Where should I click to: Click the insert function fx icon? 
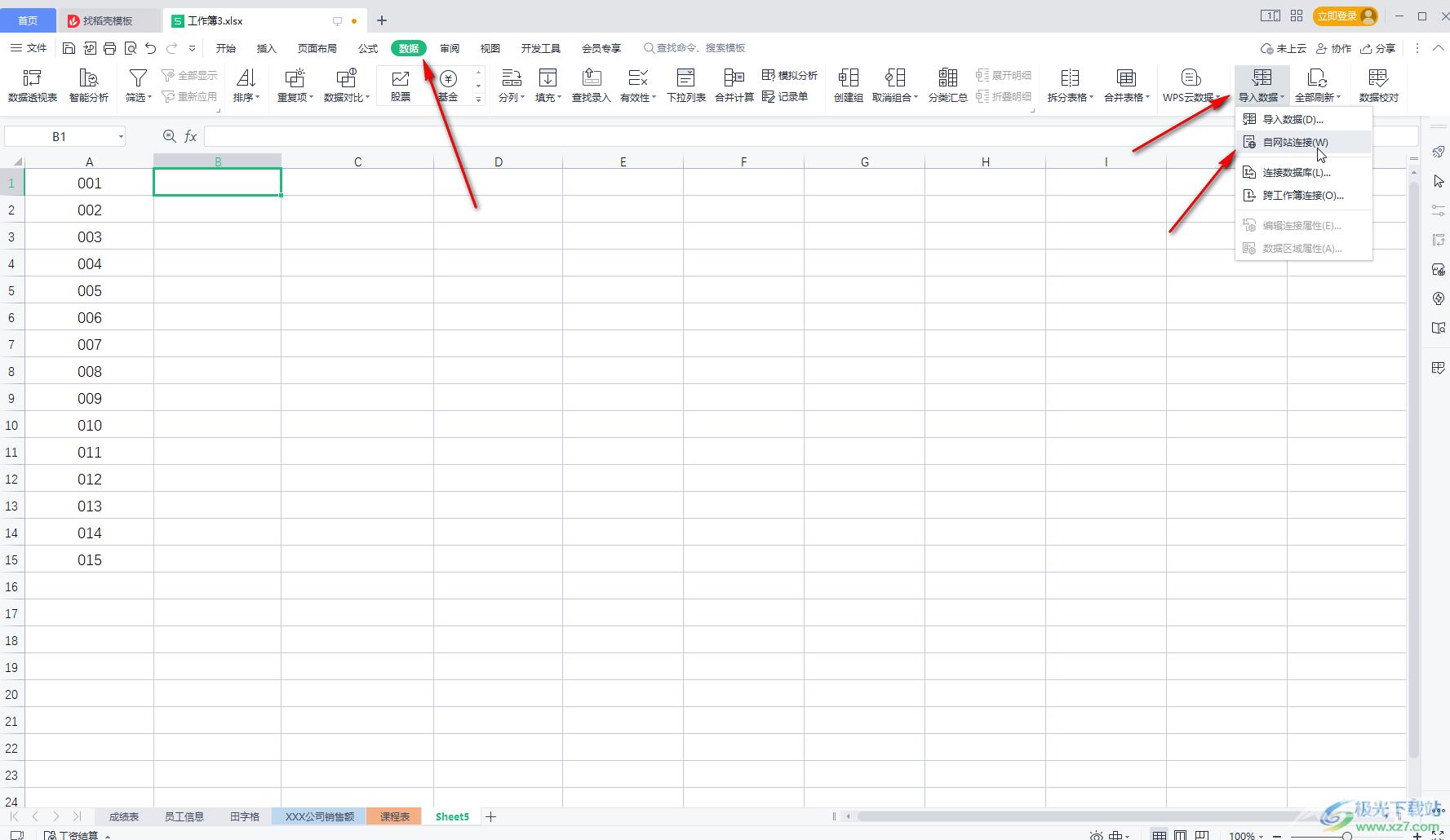(x=190, y=136)
